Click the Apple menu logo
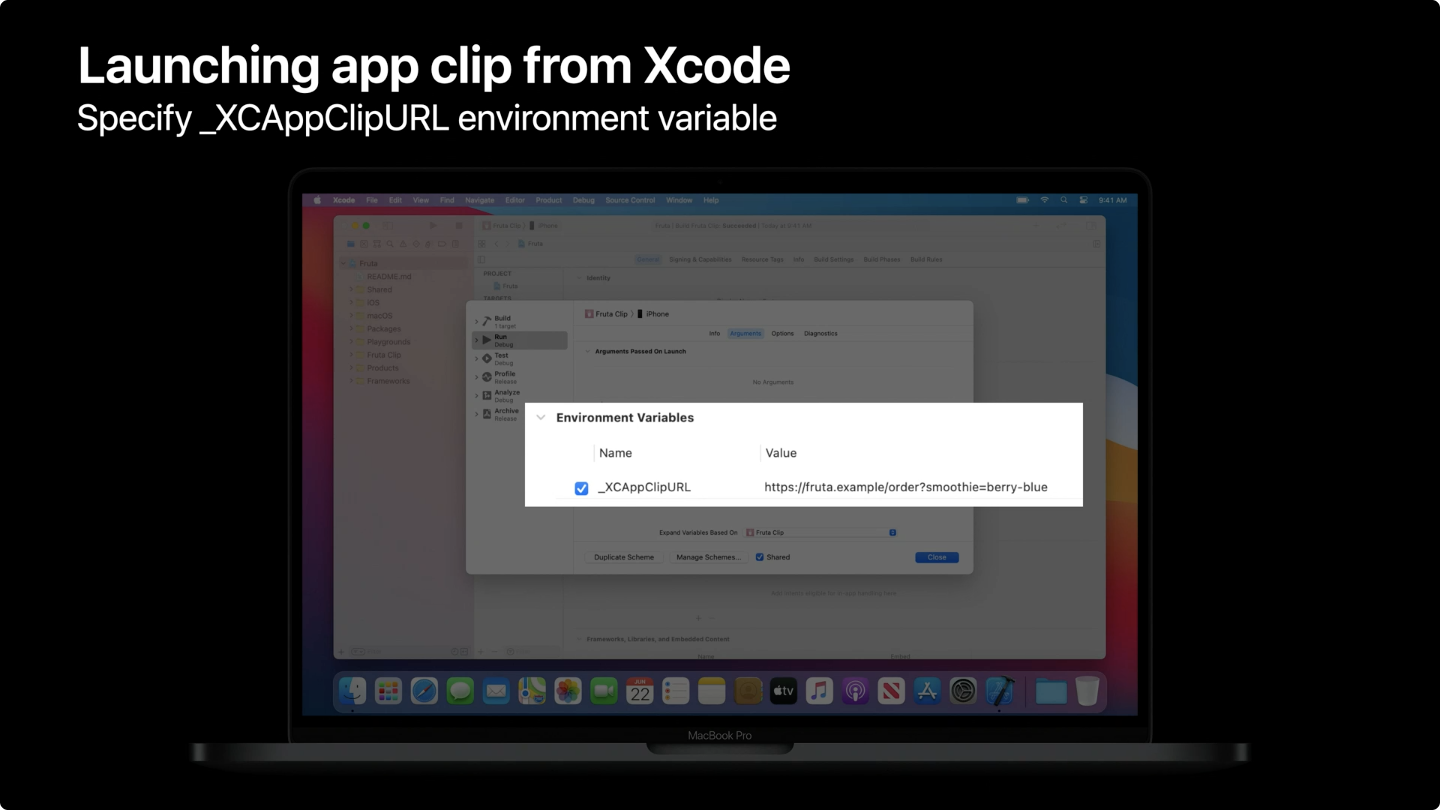1440x810 pixels. (318, 200)
